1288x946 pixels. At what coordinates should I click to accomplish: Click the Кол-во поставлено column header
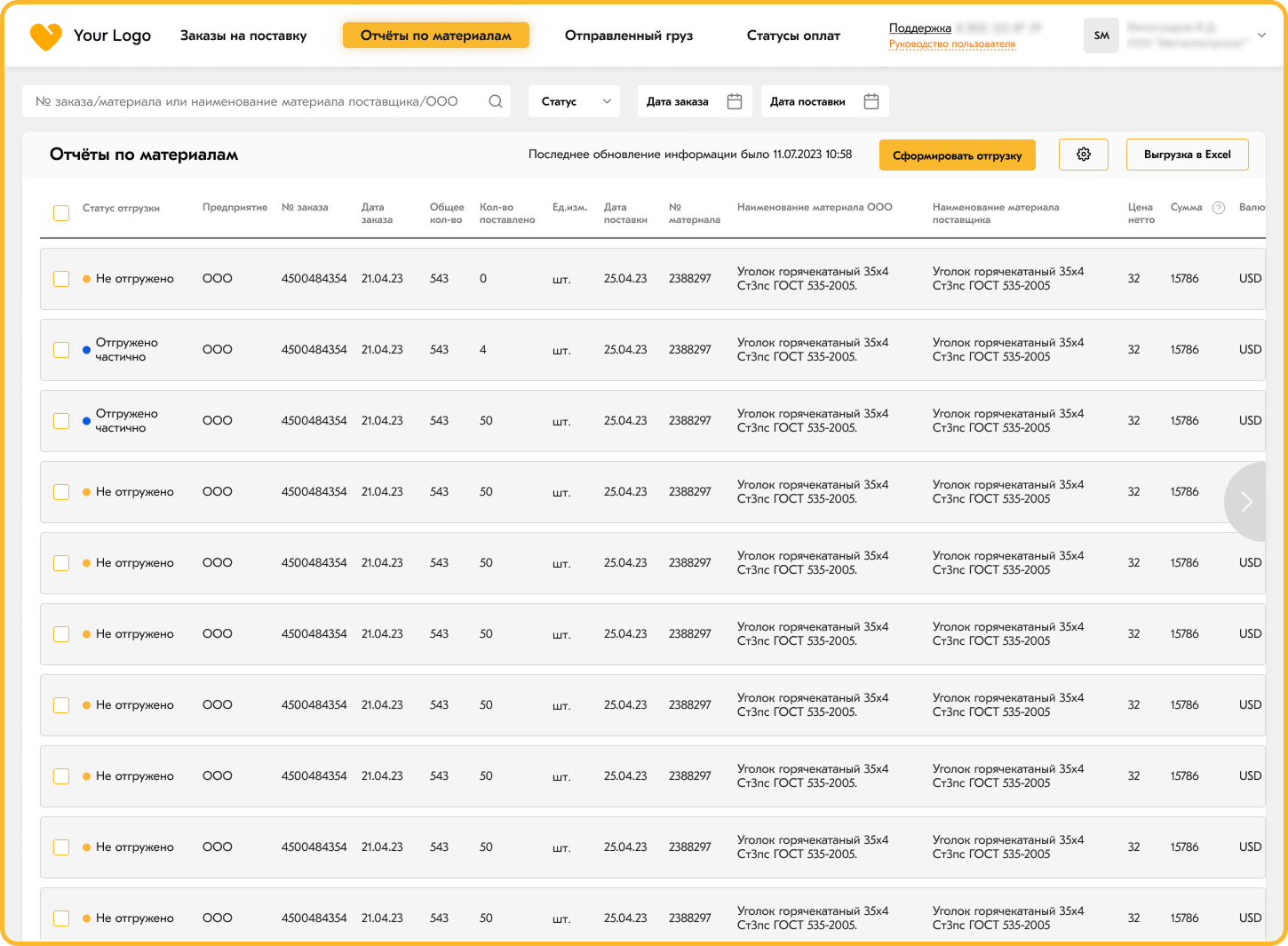[x=507, y=213]
